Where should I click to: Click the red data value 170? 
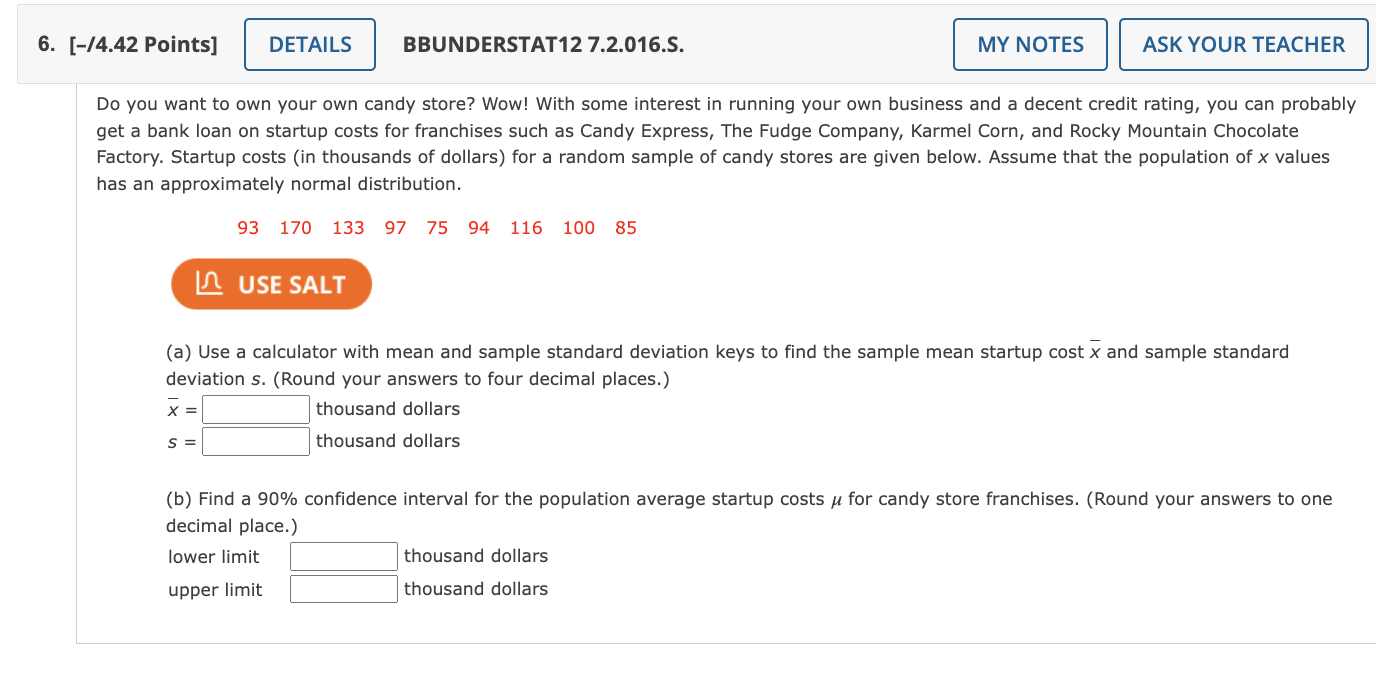[x=295, y=228]
